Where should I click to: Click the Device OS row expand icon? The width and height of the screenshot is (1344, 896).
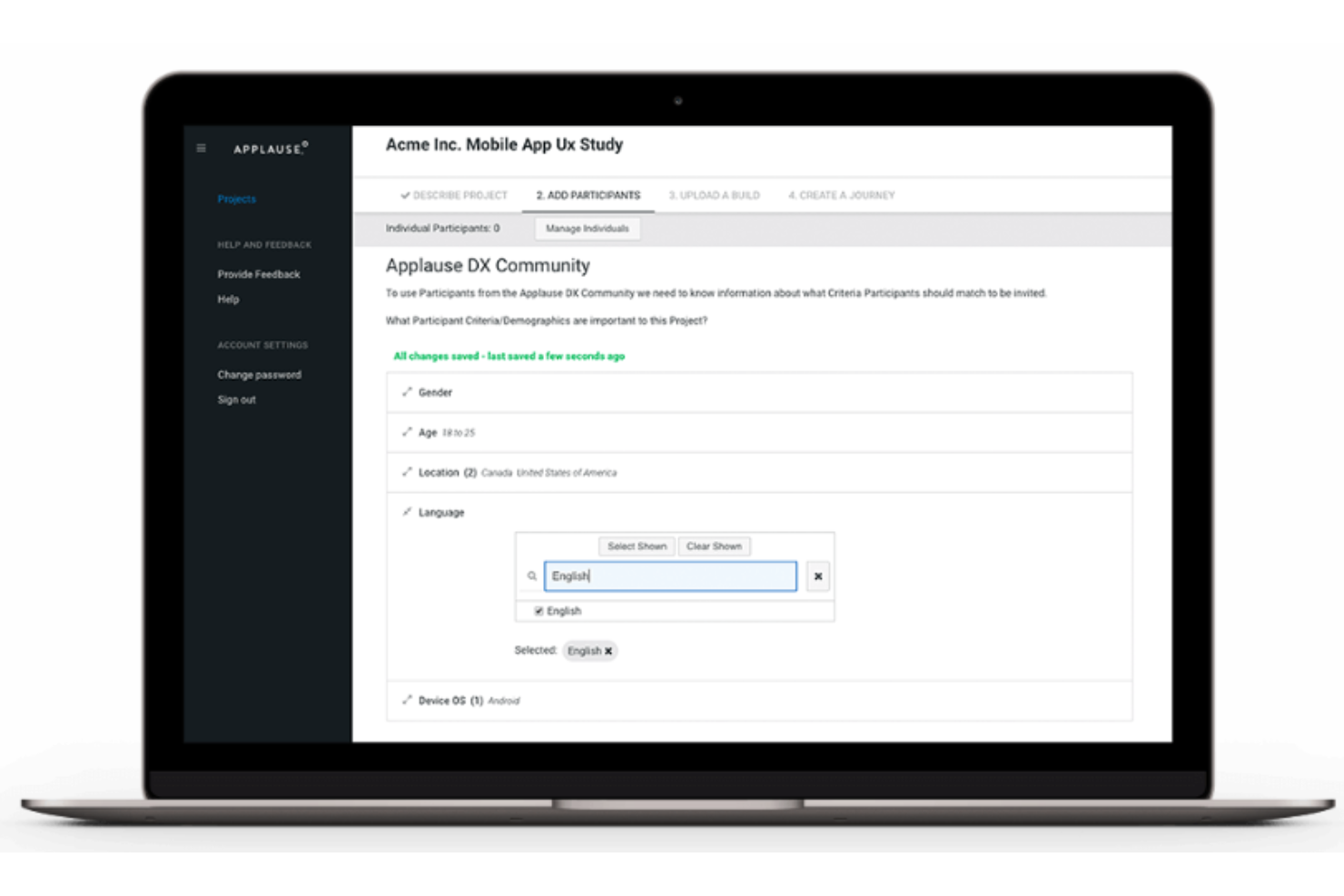407,700
